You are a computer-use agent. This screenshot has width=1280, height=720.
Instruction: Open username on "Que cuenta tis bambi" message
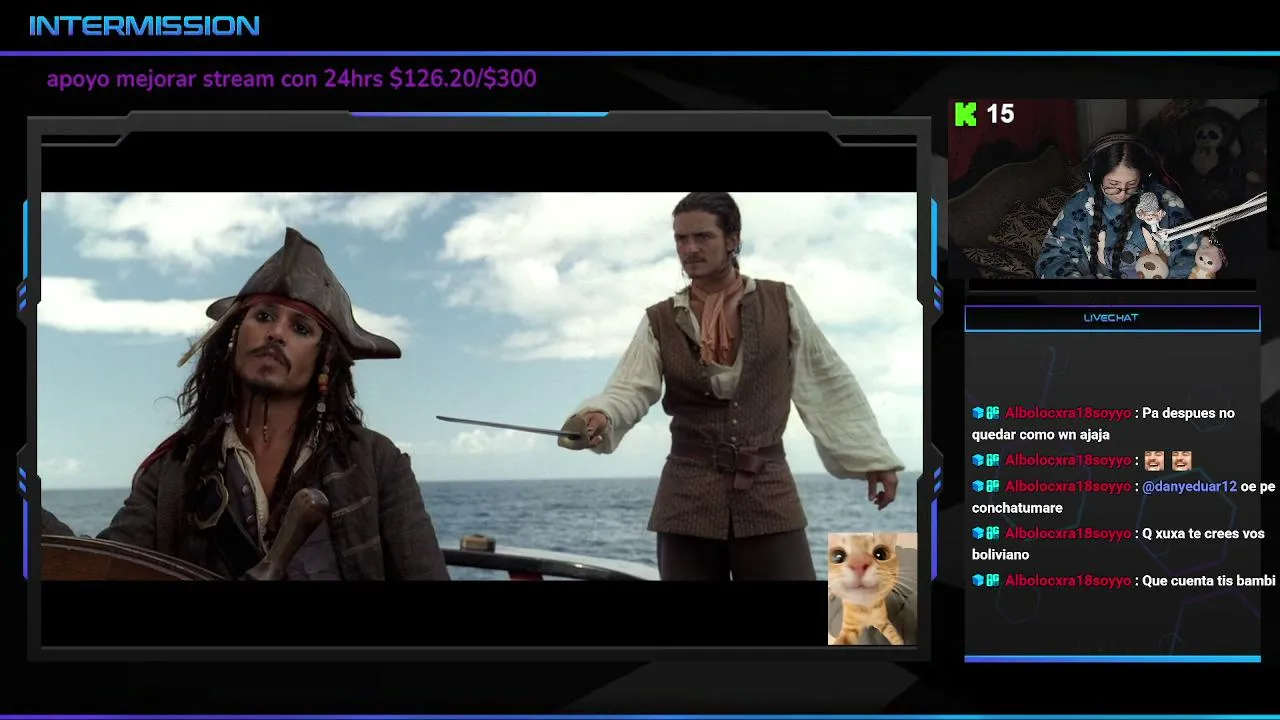coord(1068,581)
